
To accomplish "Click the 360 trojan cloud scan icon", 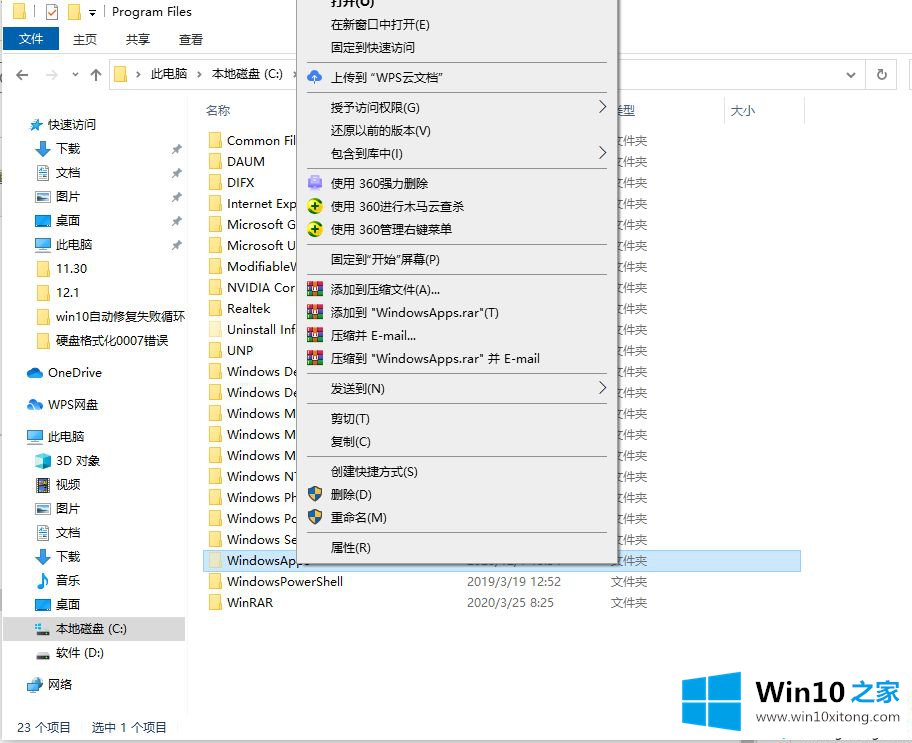I will (315, 206).
